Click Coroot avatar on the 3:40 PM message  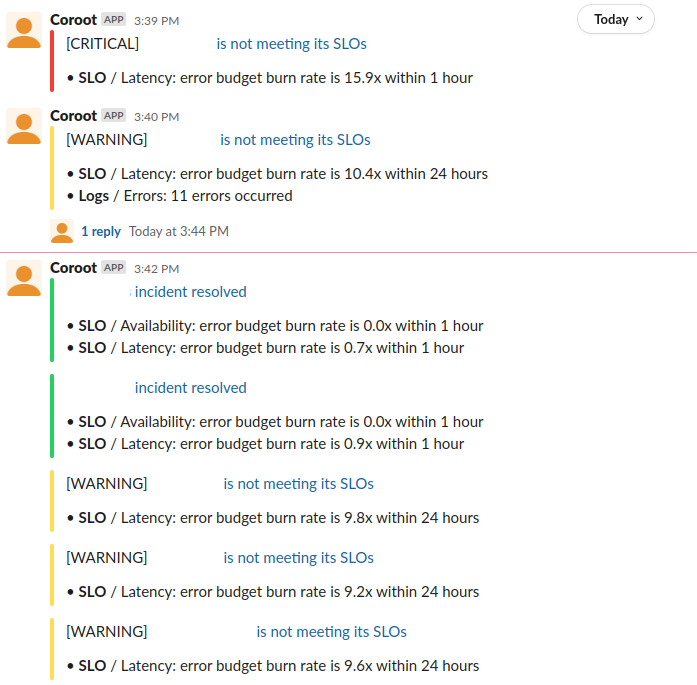tap(24, 126)
